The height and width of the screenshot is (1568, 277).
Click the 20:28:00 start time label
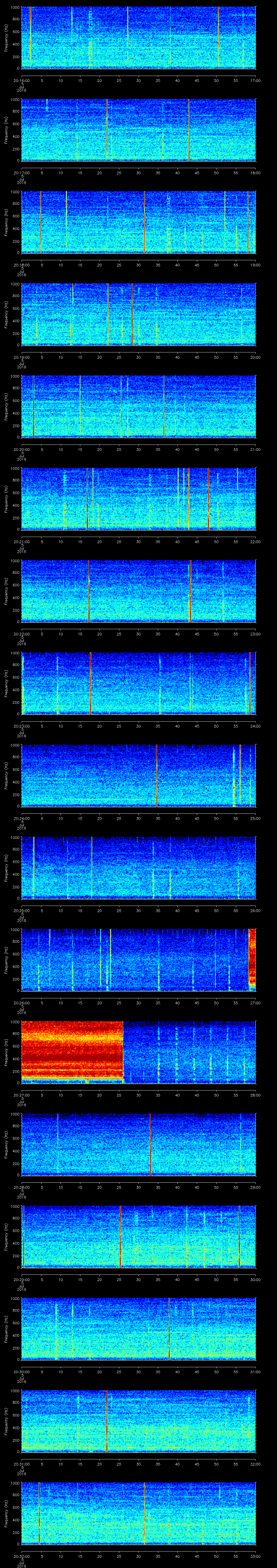21,1187
